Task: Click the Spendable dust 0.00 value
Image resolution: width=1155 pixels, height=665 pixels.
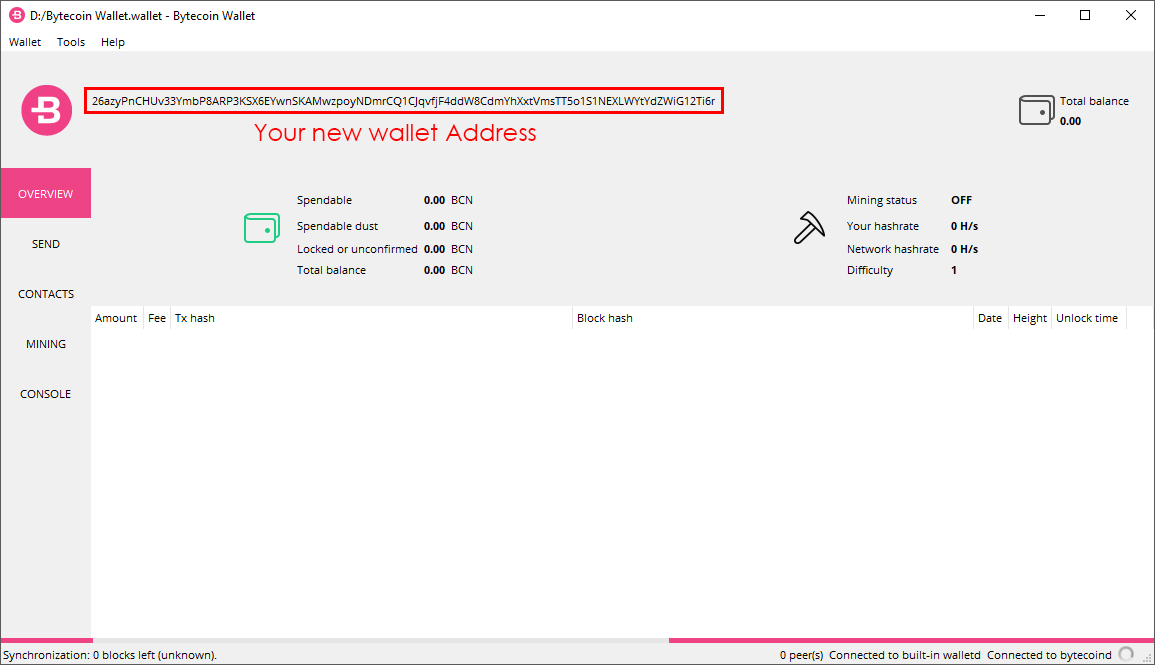Action: [x=435, y=226]
